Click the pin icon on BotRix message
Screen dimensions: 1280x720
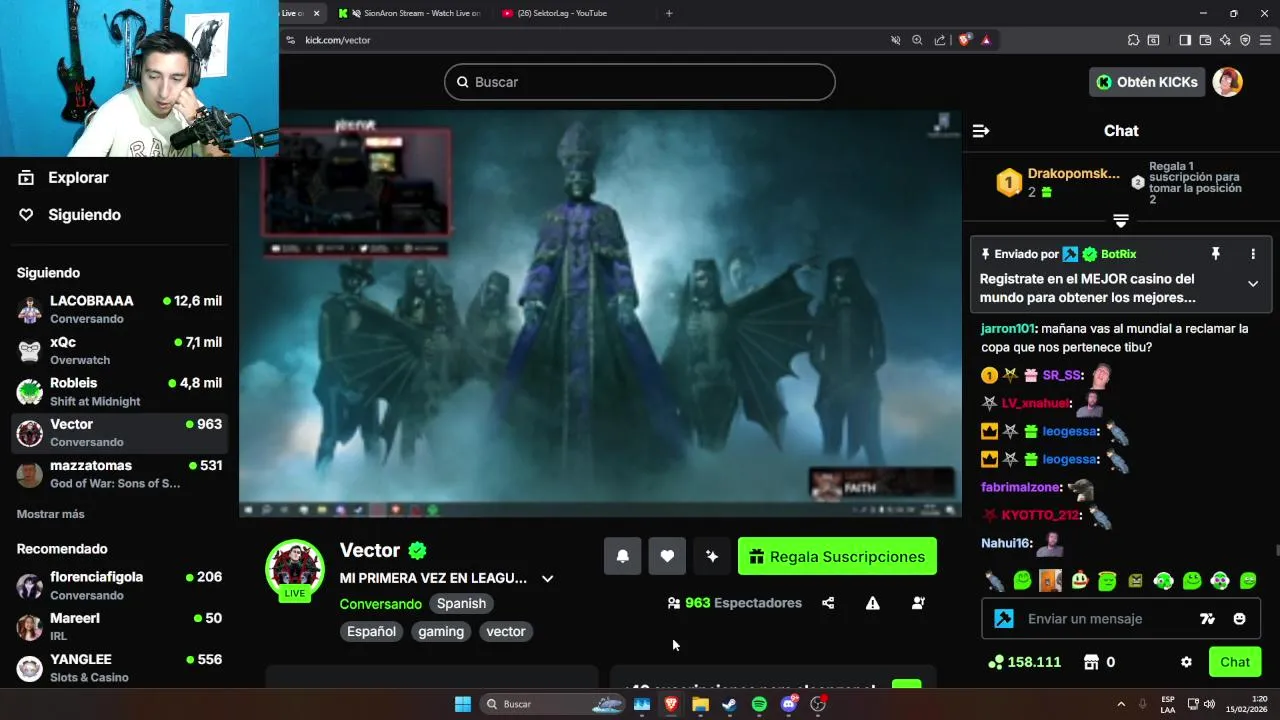pos(1216,254)
